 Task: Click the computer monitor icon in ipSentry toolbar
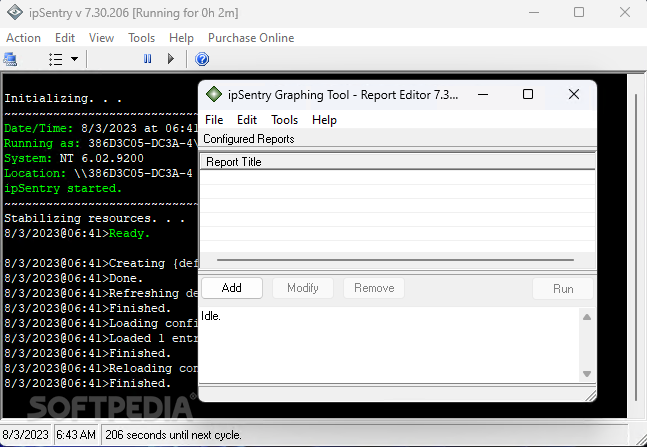(x=10, y=59)
